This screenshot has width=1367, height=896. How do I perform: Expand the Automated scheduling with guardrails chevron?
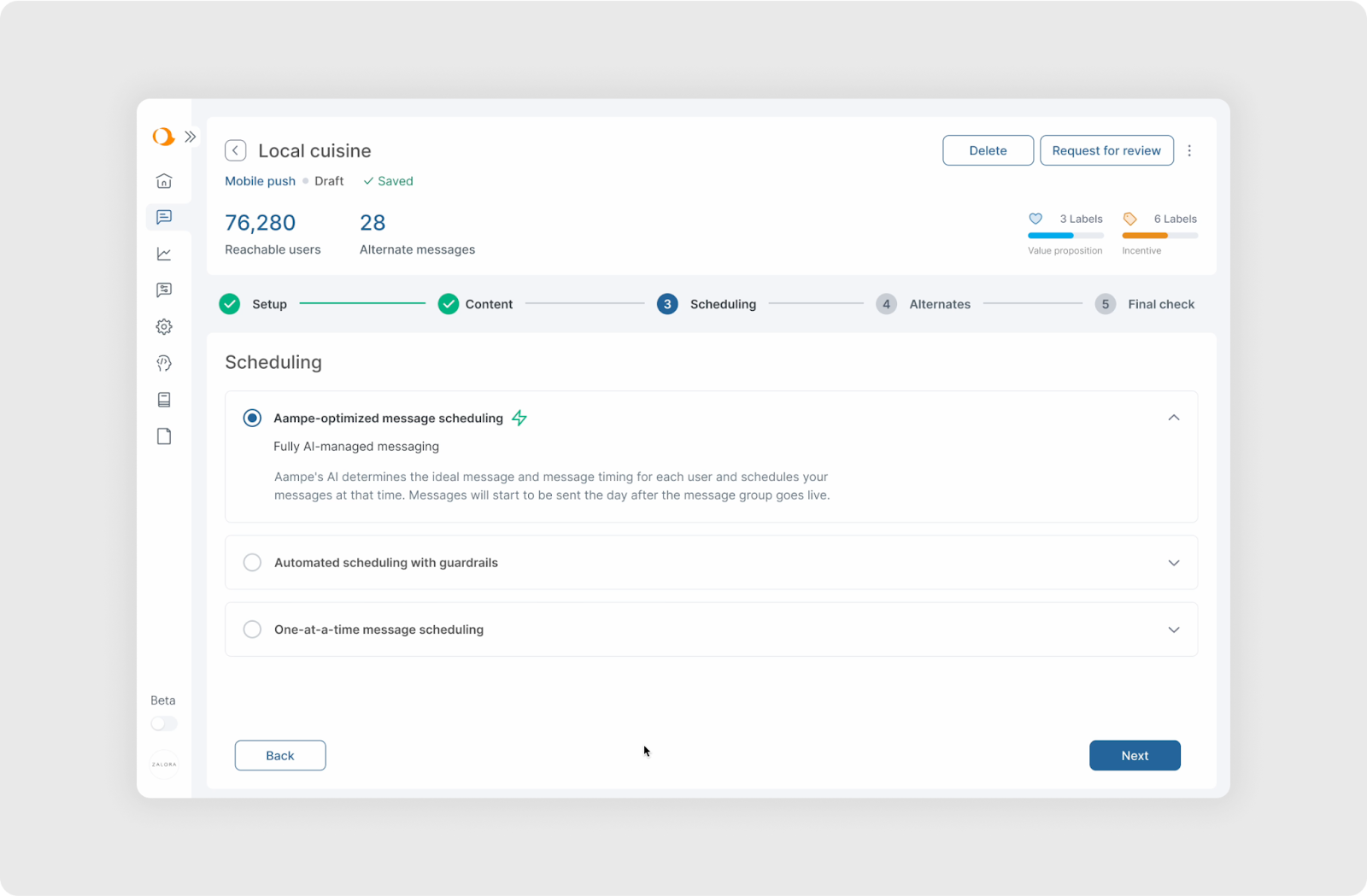tap(1174, 563)
